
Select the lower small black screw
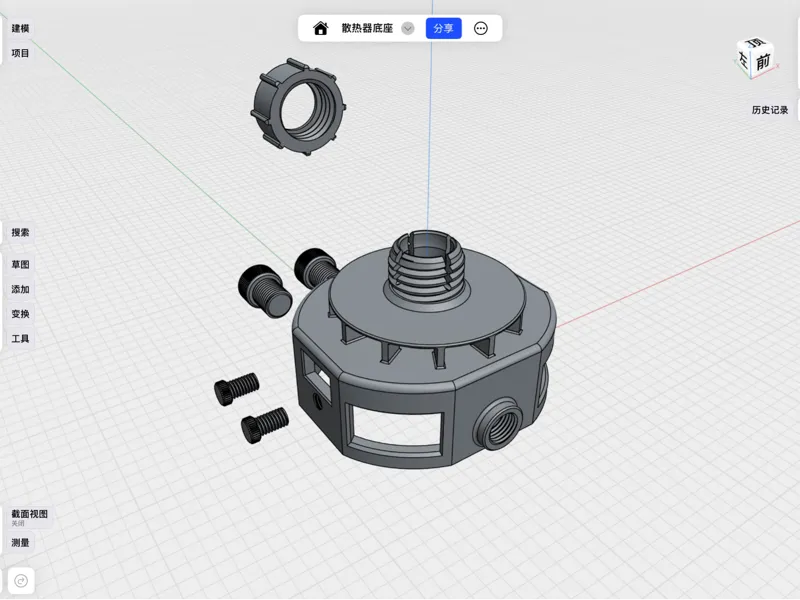[x=264, y=425]
